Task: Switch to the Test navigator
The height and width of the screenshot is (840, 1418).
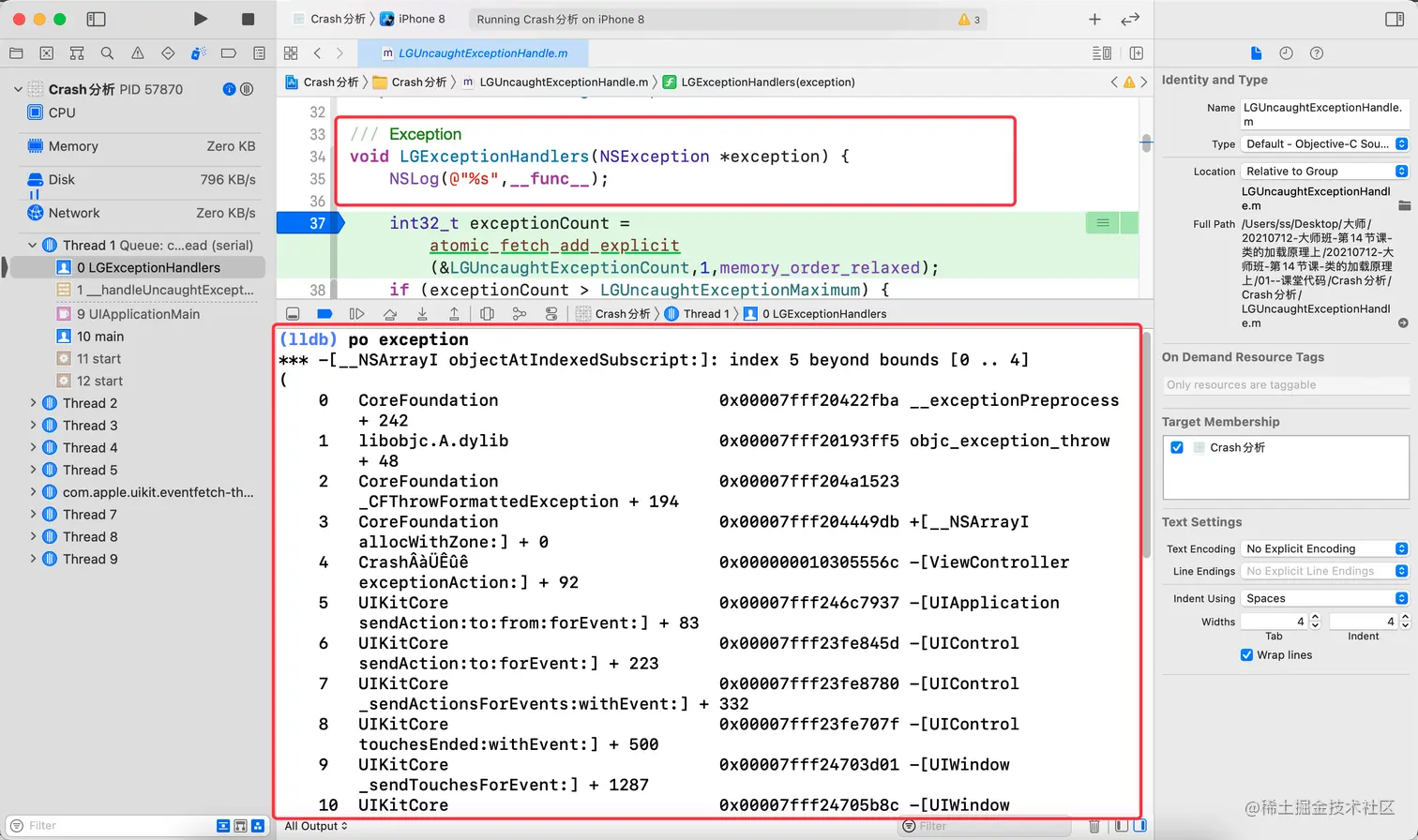Action: [x=168, y=53]
